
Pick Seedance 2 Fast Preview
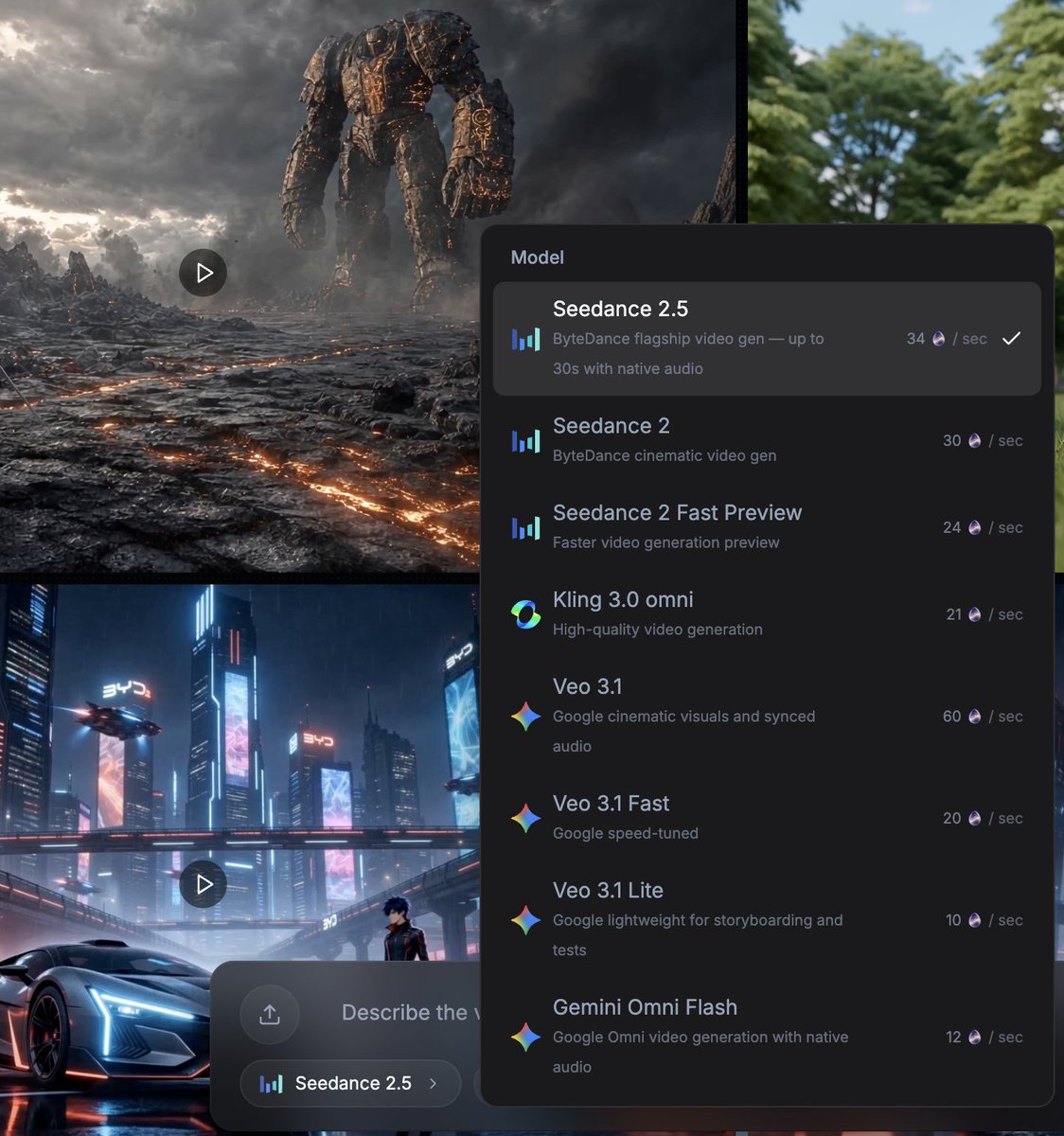tap(767, 527)
